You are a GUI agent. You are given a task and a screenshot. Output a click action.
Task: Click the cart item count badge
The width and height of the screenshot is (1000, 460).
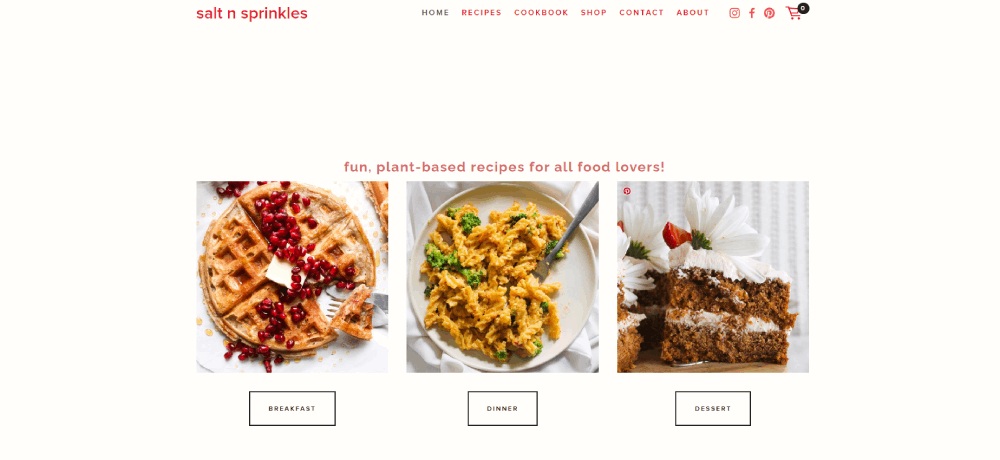(804, 8)
